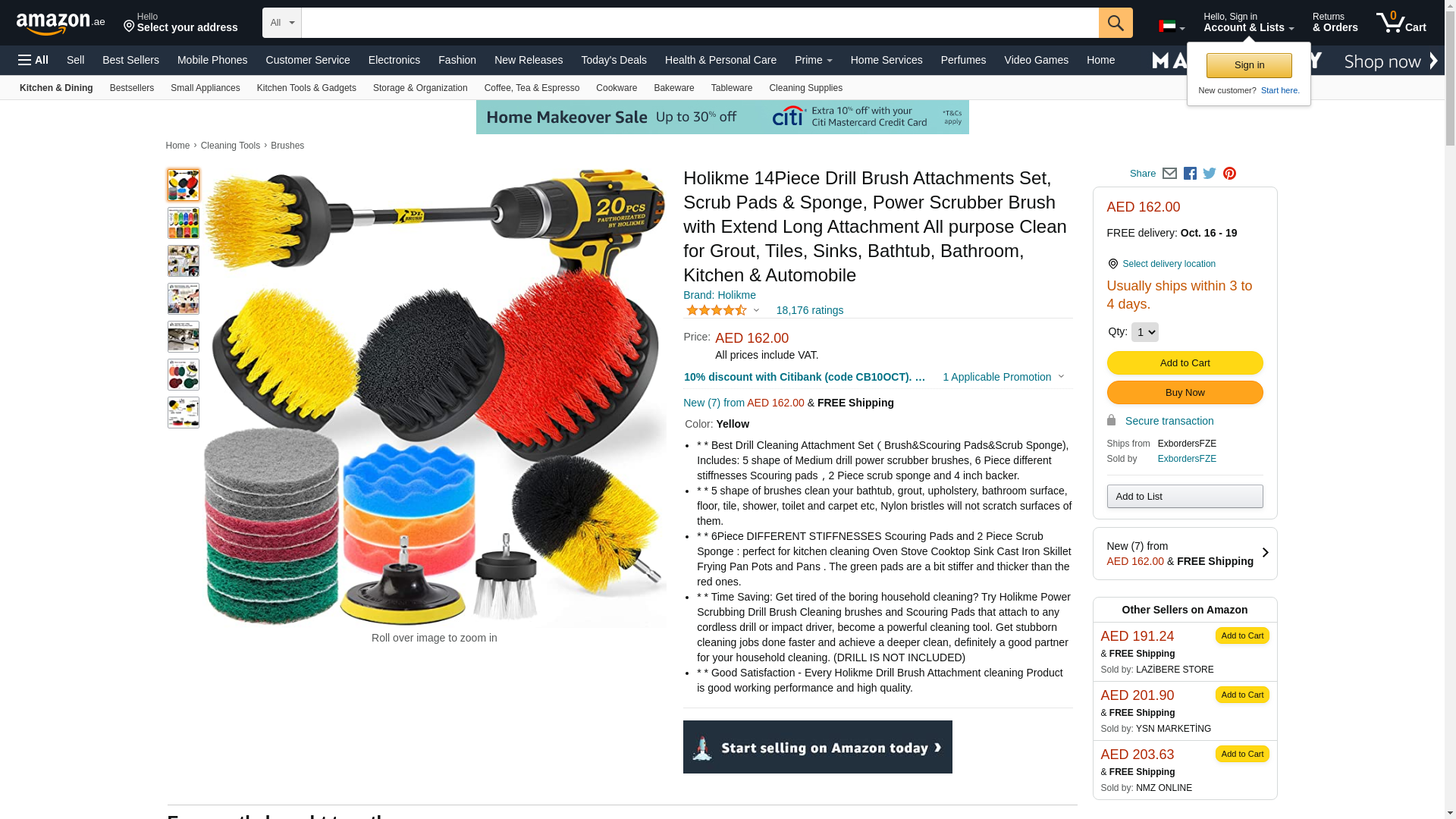Select the second product thumbnail image
This screenshot has height=819, width=1456.
[184, 223]
